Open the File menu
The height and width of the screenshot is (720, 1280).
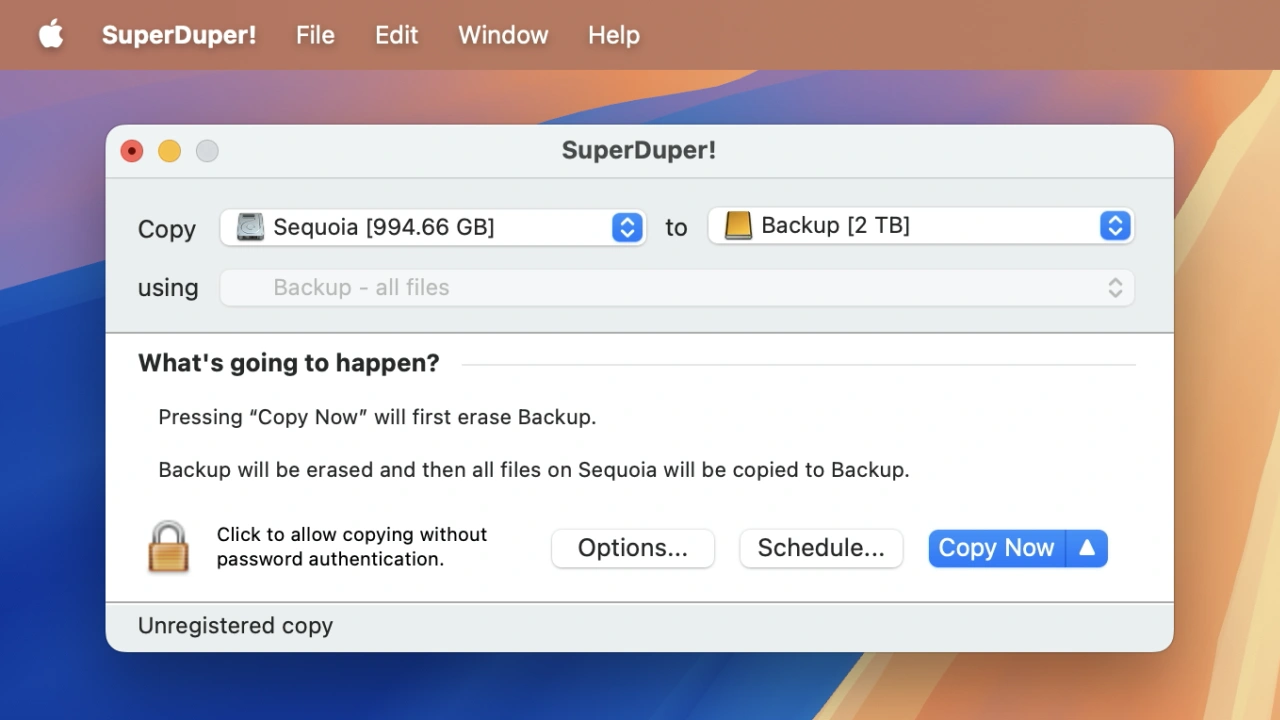coord(315,35)
